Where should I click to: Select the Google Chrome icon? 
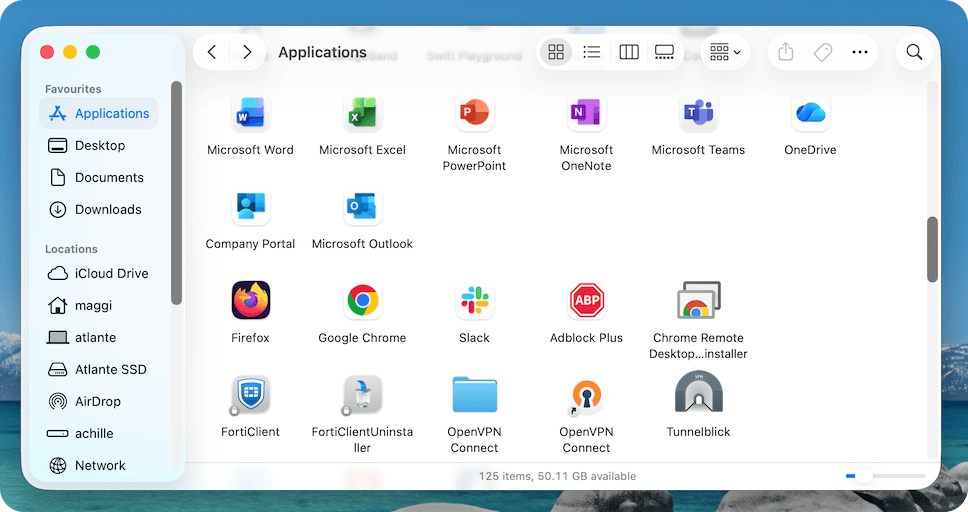pos(362,300)
